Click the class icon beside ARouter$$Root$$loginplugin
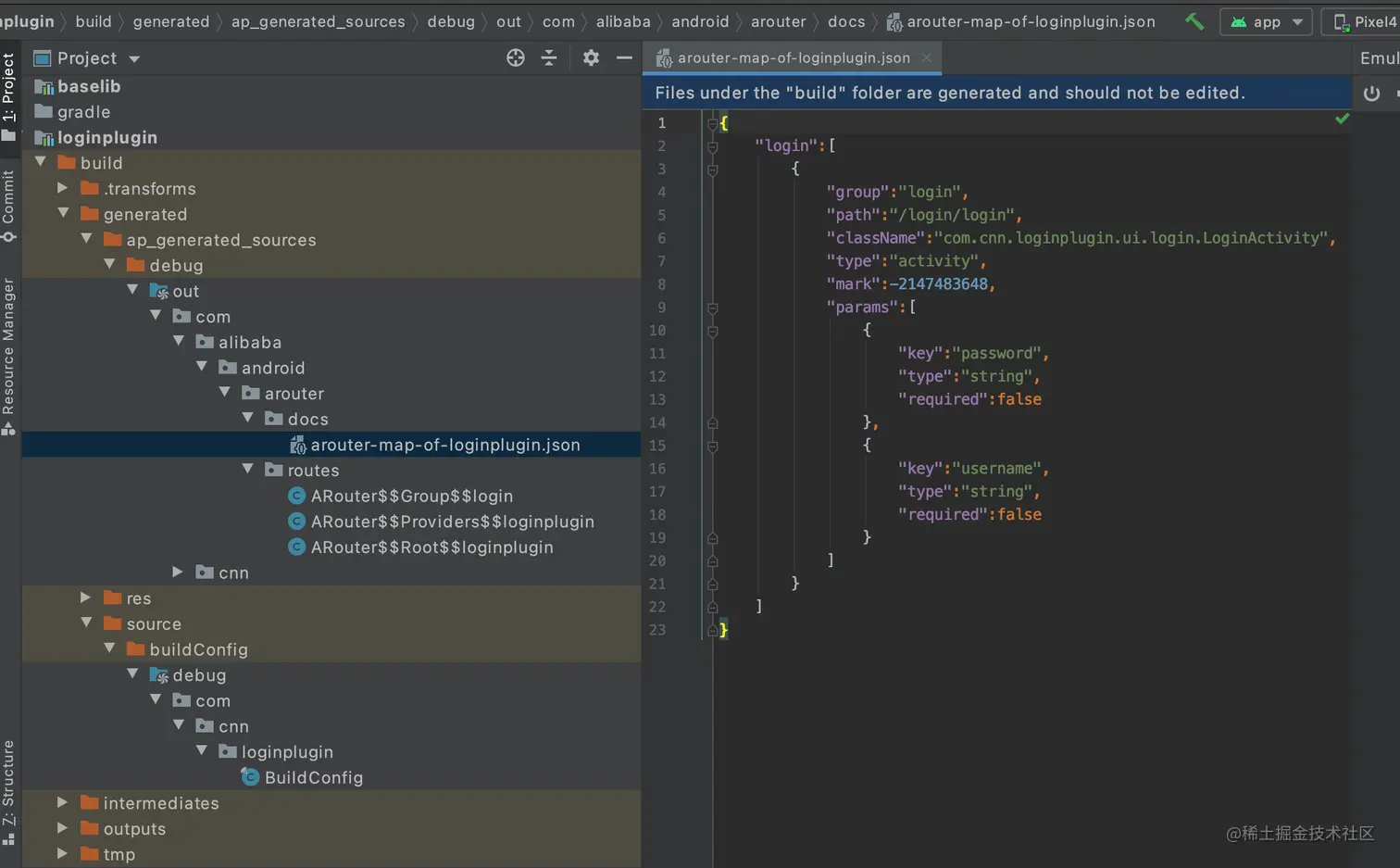This screenshot has height=868, width=1400. point(296,547)
